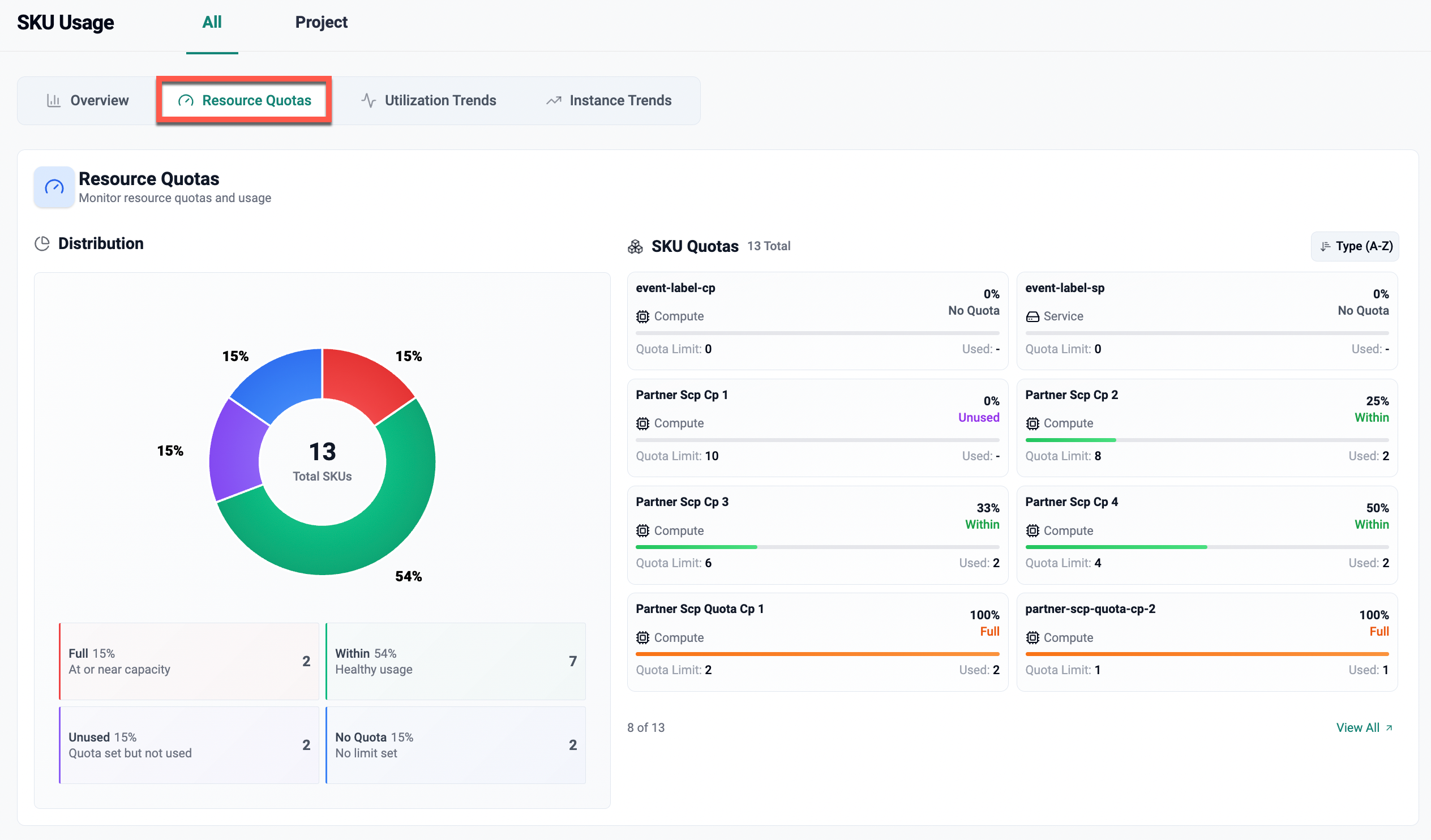Click Partner Scp Cp 4 usage progress bar

click(x=1206, y=547)
